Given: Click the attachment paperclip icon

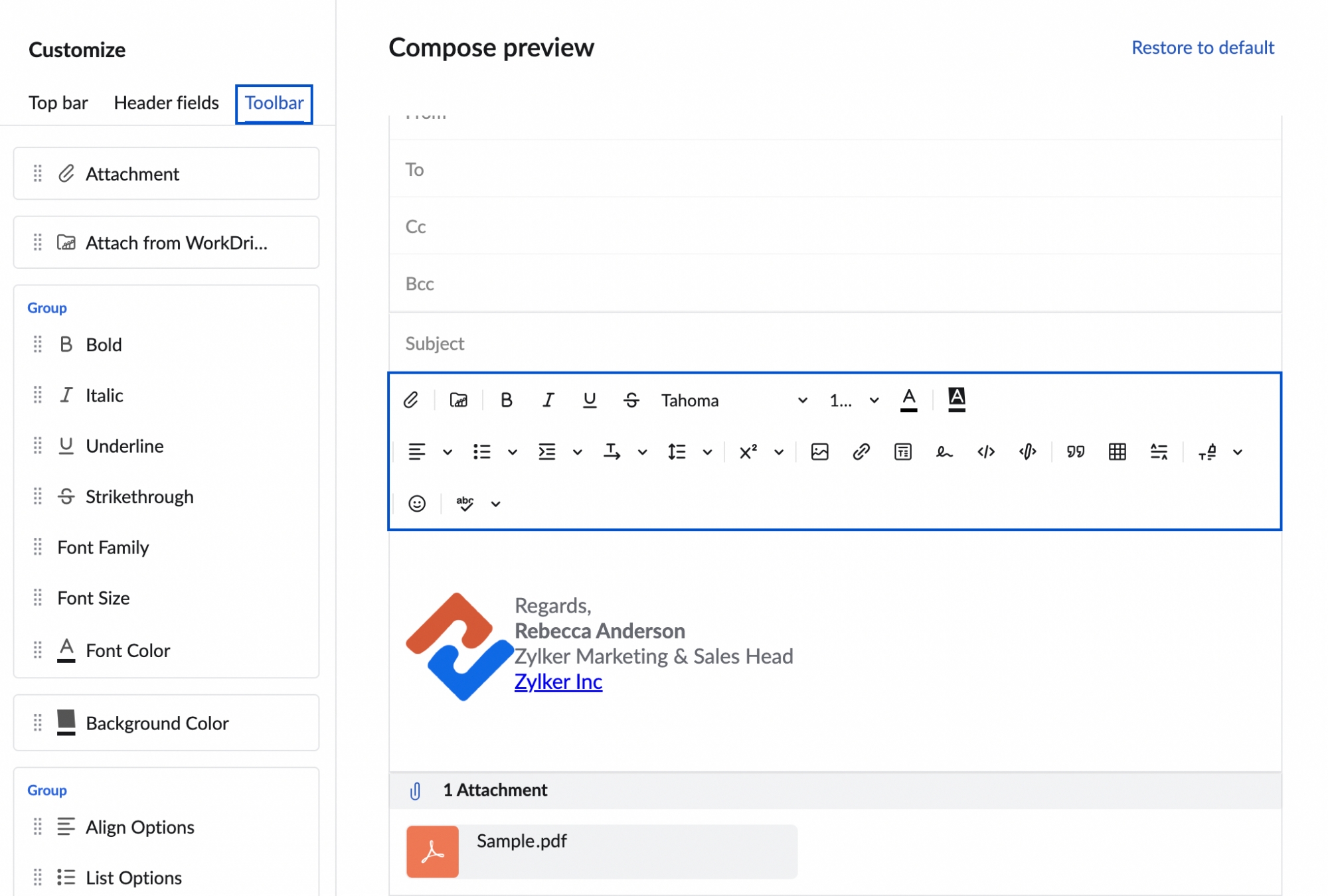Looking at the screenshot, I should [410, 399].
